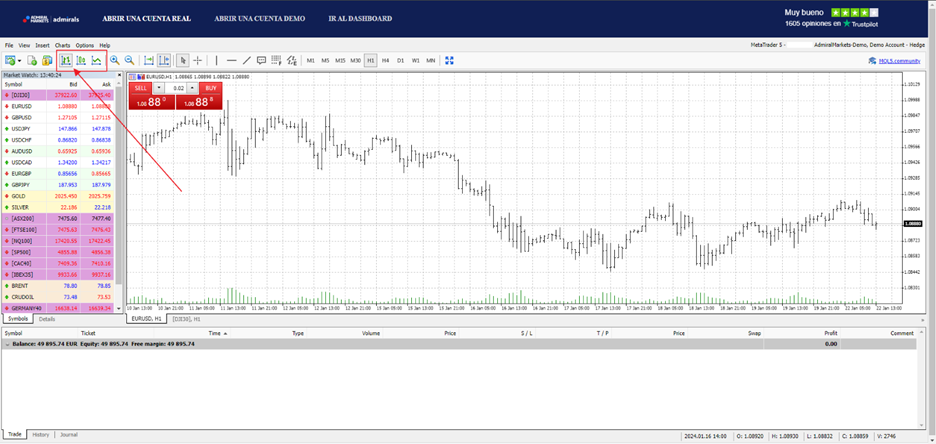The image size is (936, 444).
Task: Select the trendline drawing tool
Action: tap(247, 60)
